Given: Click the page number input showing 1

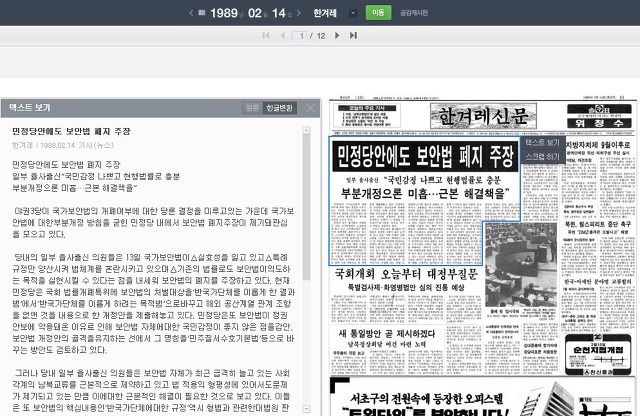Looking at the screenshot, I should [300, 36].
